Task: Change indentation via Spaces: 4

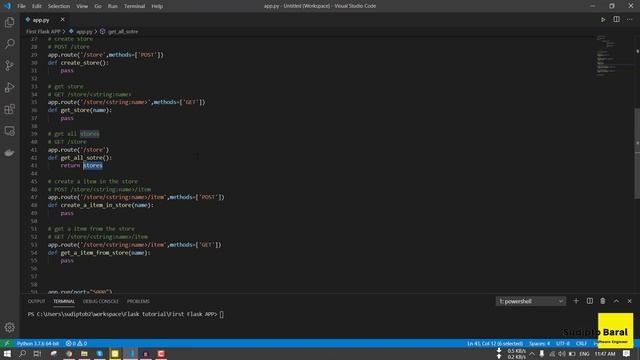Action: tap(539, 343)
